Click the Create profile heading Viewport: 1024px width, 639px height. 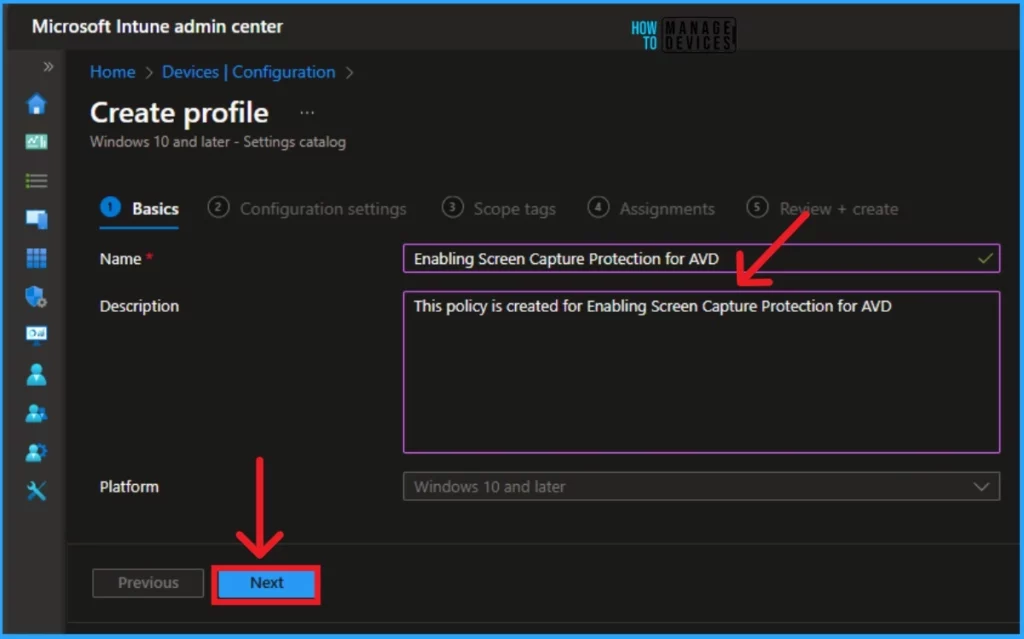[180, 113]
